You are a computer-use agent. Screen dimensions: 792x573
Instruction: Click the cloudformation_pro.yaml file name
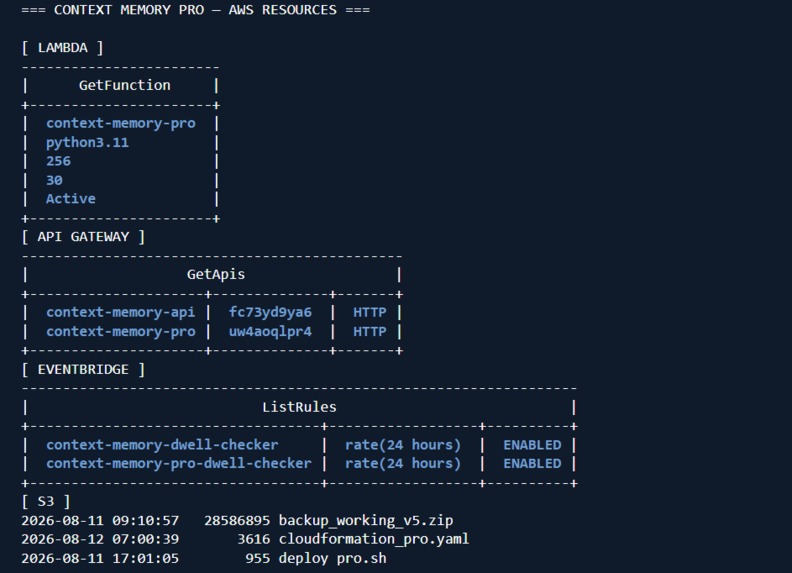(374, 539)
